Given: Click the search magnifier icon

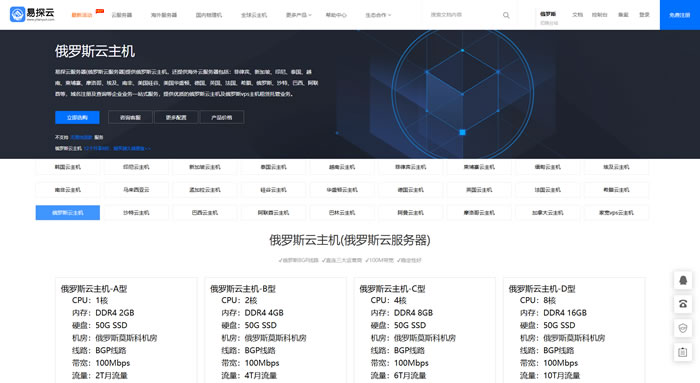Looking at the screenshot, I should pos(506,15).
